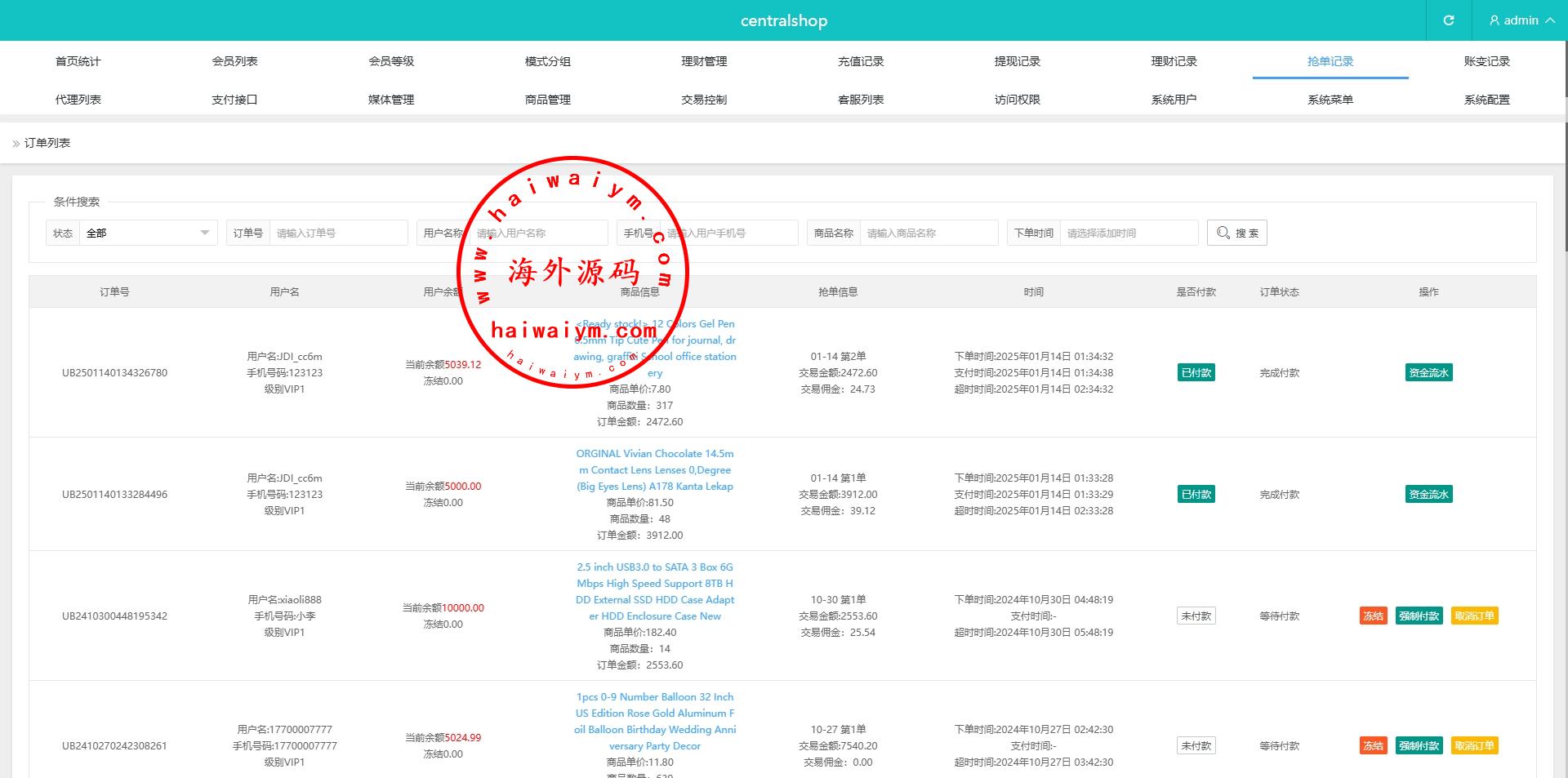
Task: Click the 商品名称 product name input
Action: 928,233
